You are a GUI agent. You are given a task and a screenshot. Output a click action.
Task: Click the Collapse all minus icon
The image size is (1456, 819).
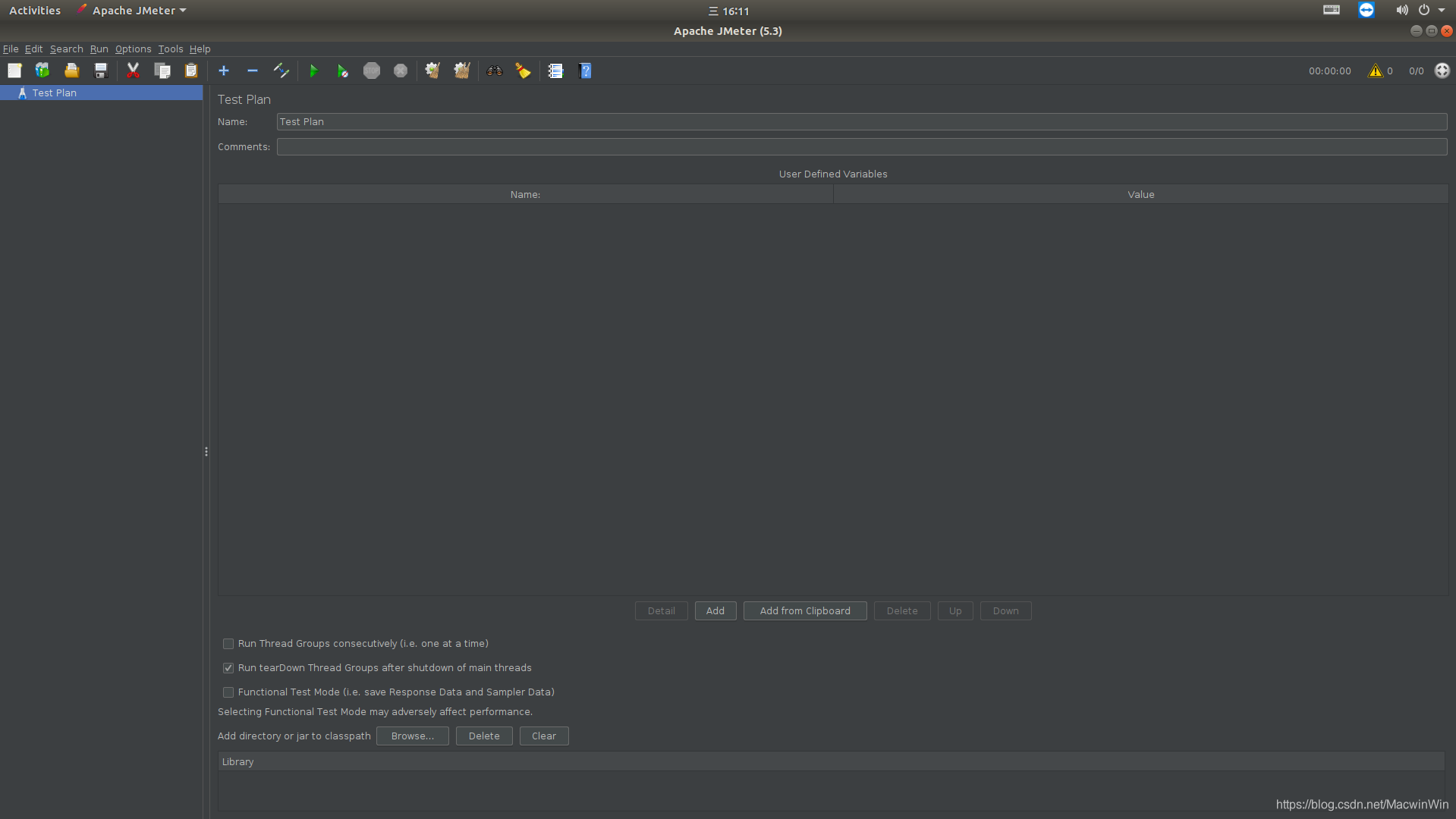[x=253, y=71]
